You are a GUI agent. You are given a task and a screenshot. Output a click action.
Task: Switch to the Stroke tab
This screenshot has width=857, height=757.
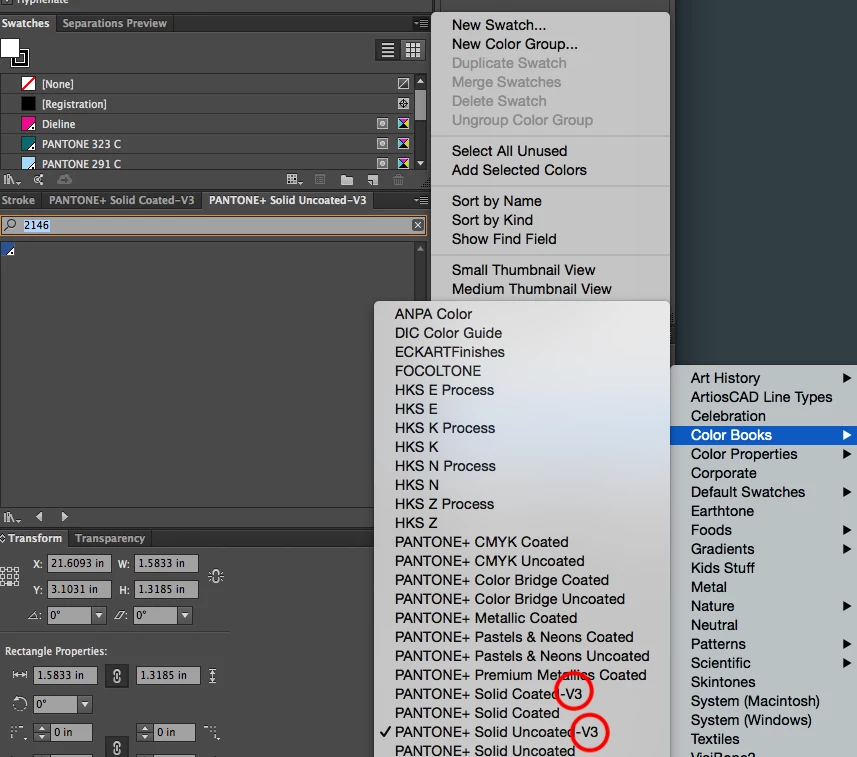18,200
